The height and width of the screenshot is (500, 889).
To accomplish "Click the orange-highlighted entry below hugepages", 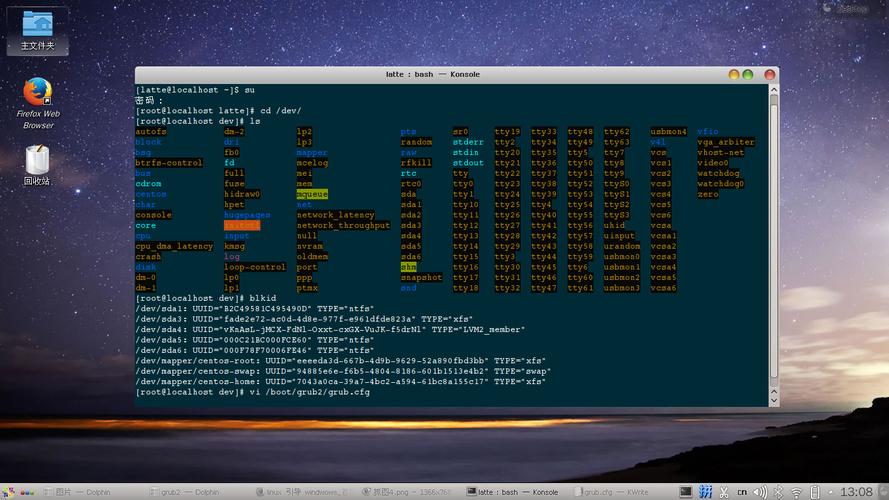I will (242, 225).
